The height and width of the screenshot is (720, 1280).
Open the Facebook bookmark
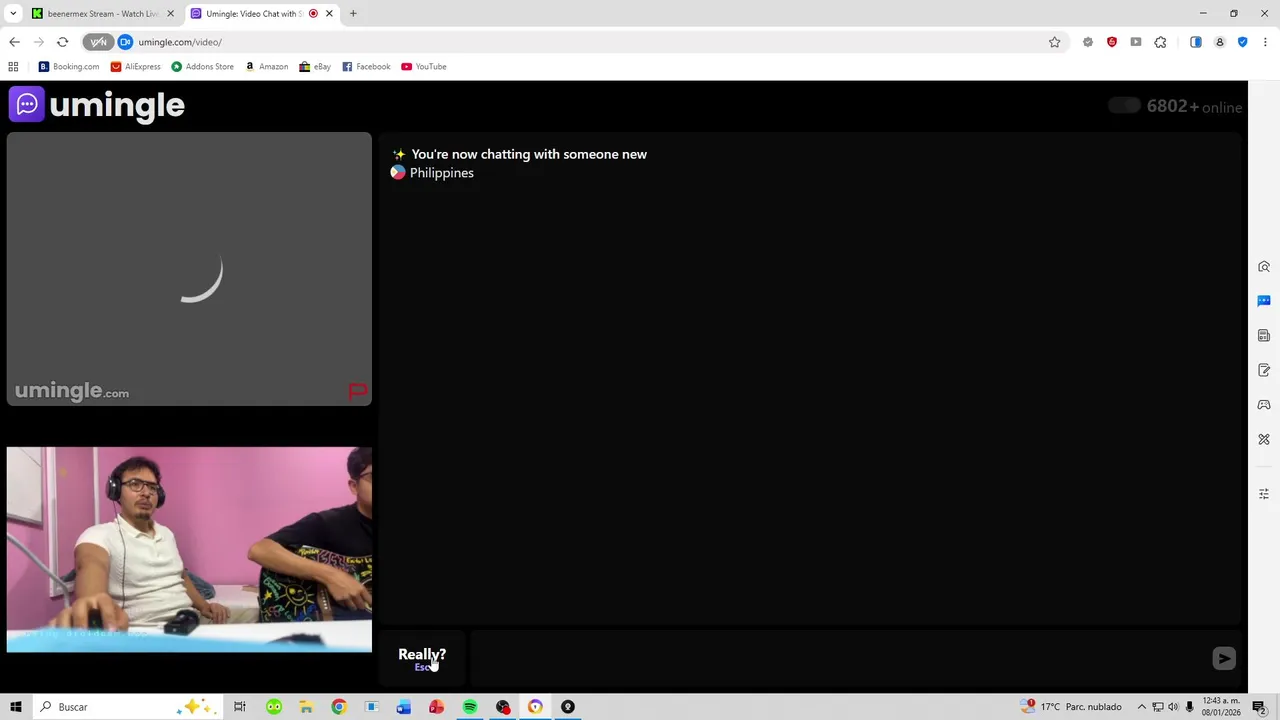(x=366, y=67)
